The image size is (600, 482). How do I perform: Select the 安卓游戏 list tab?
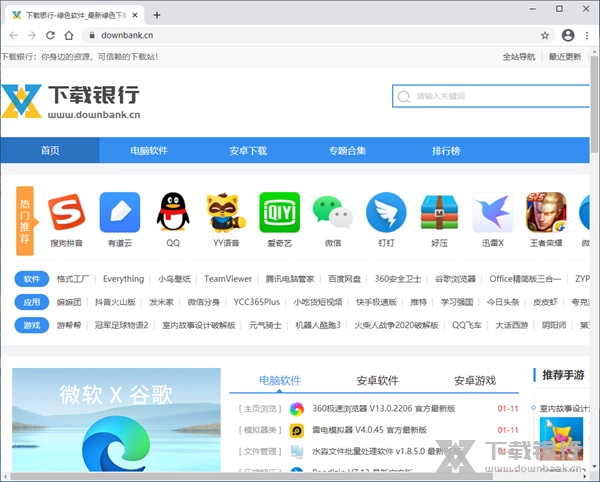474,380
